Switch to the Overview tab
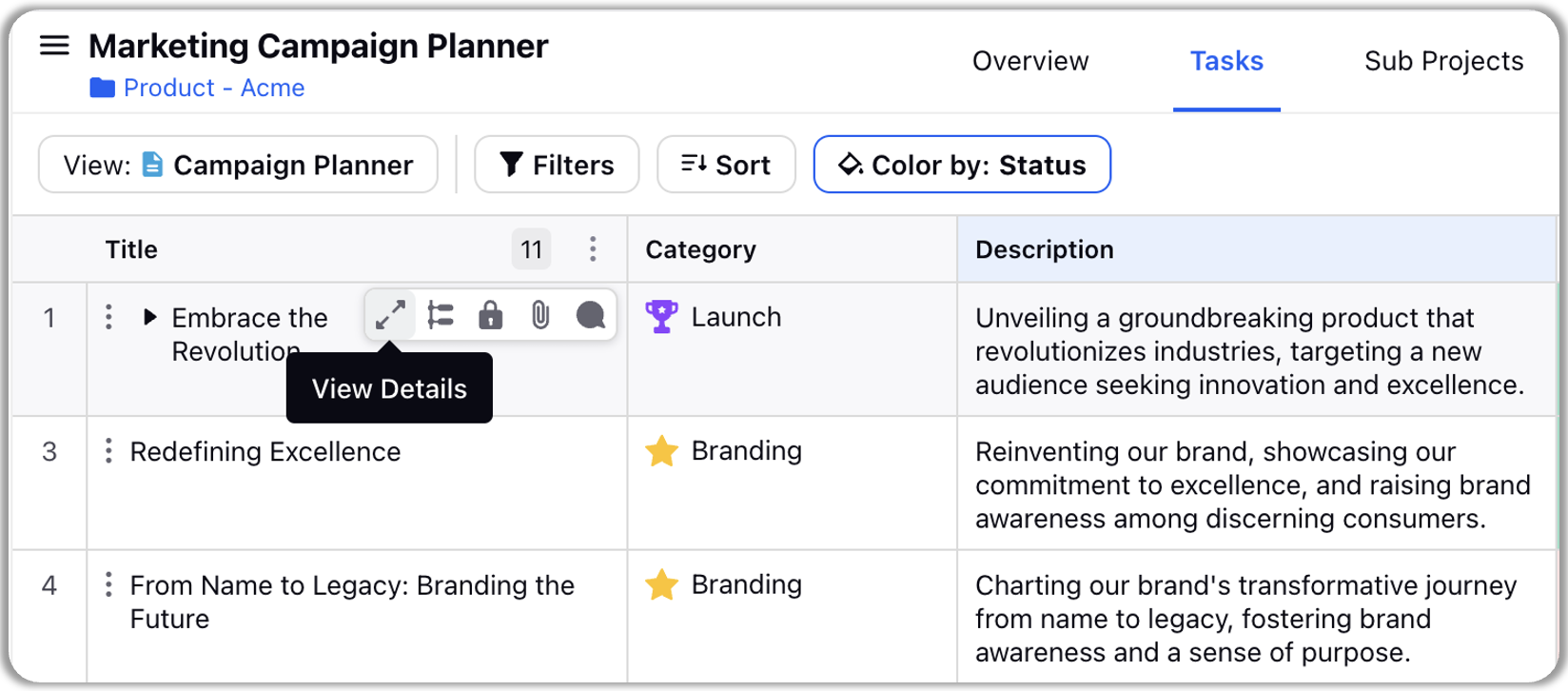 point(1030,61)
